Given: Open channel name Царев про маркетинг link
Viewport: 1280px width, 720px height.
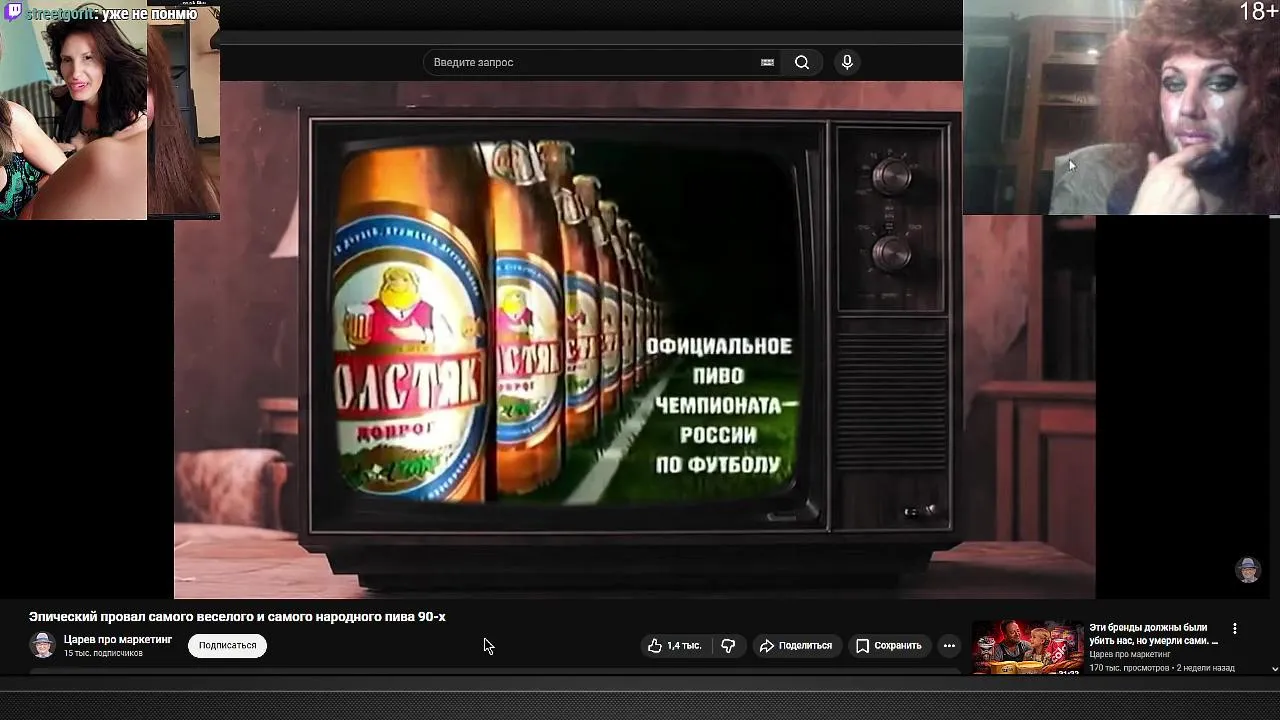Looking at the screenshot, I should 118,640.
